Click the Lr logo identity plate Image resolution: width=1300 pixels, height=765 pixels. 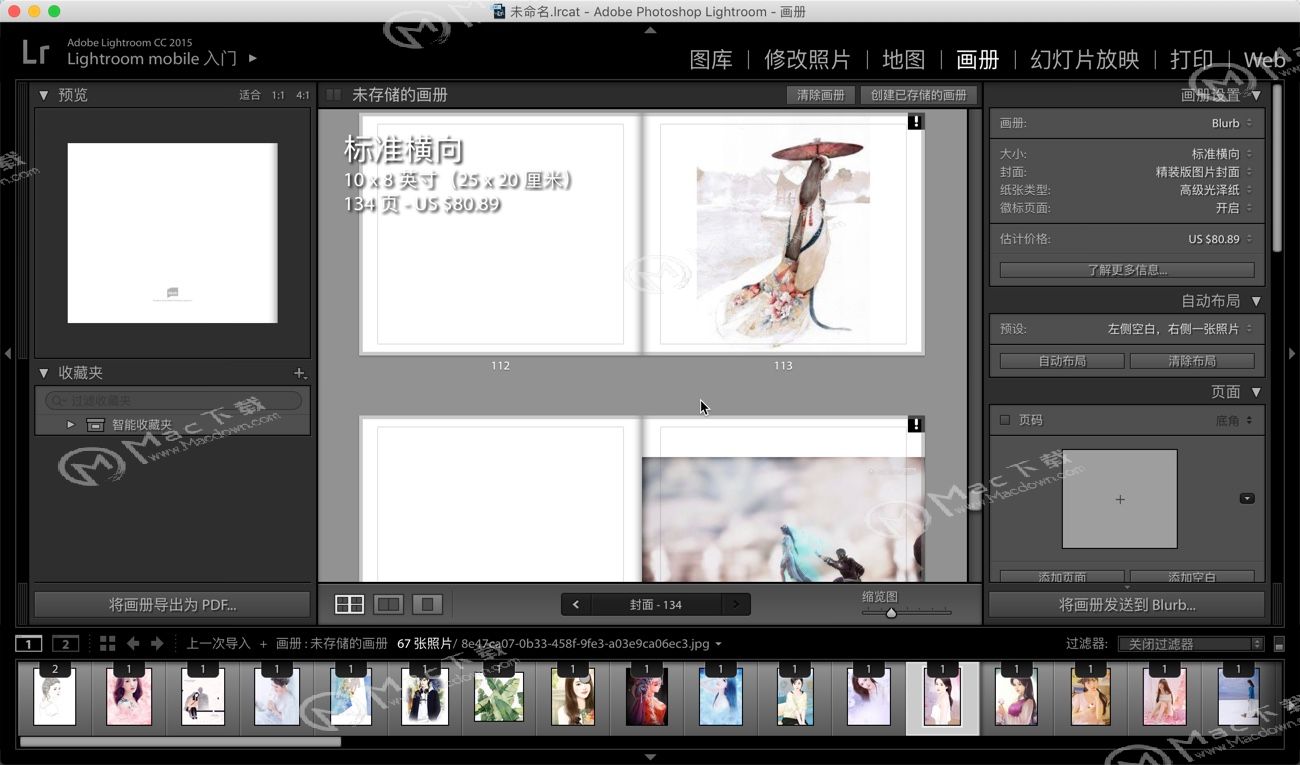(x=36, y=52)
